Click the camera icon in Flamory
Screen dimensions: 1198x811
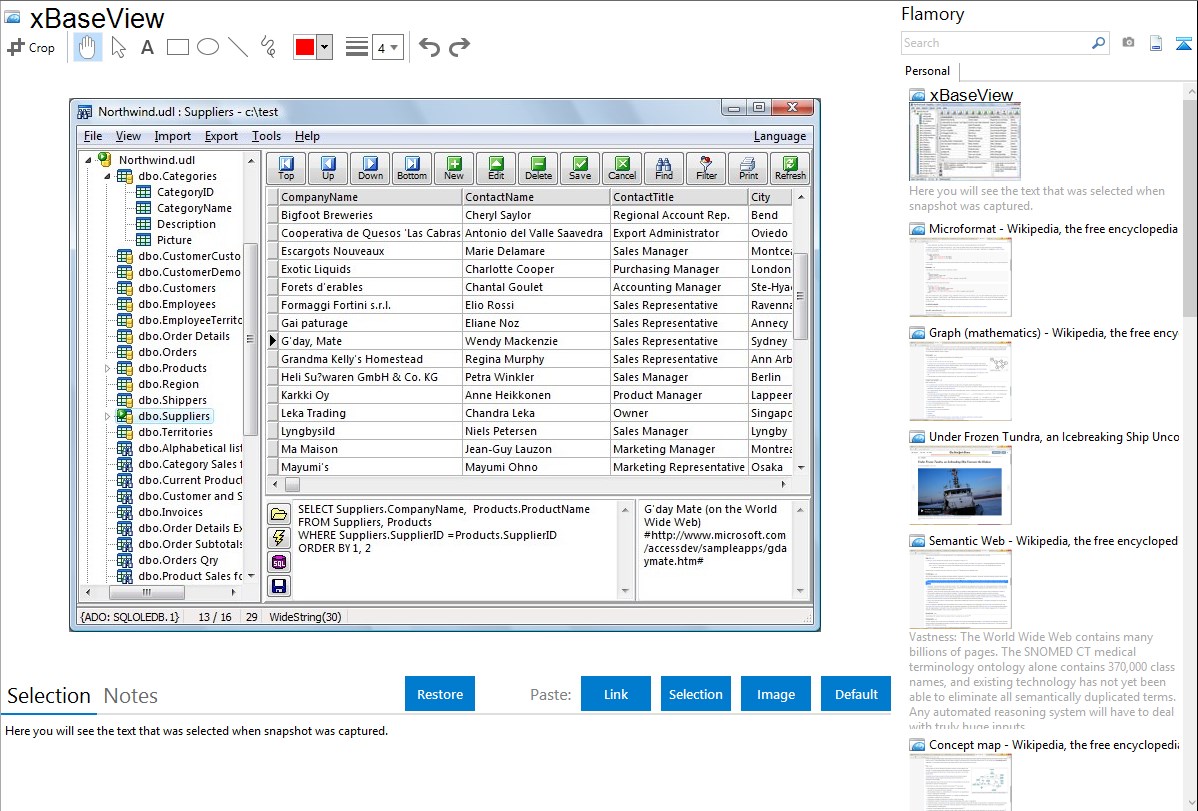tap(1128, 43)
